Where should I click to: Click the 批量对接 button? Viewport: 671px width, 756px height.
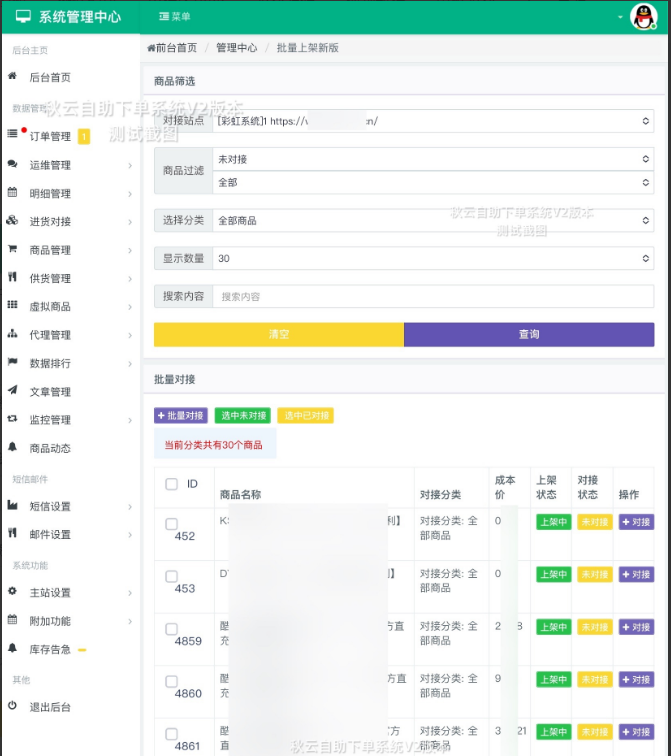181,416
